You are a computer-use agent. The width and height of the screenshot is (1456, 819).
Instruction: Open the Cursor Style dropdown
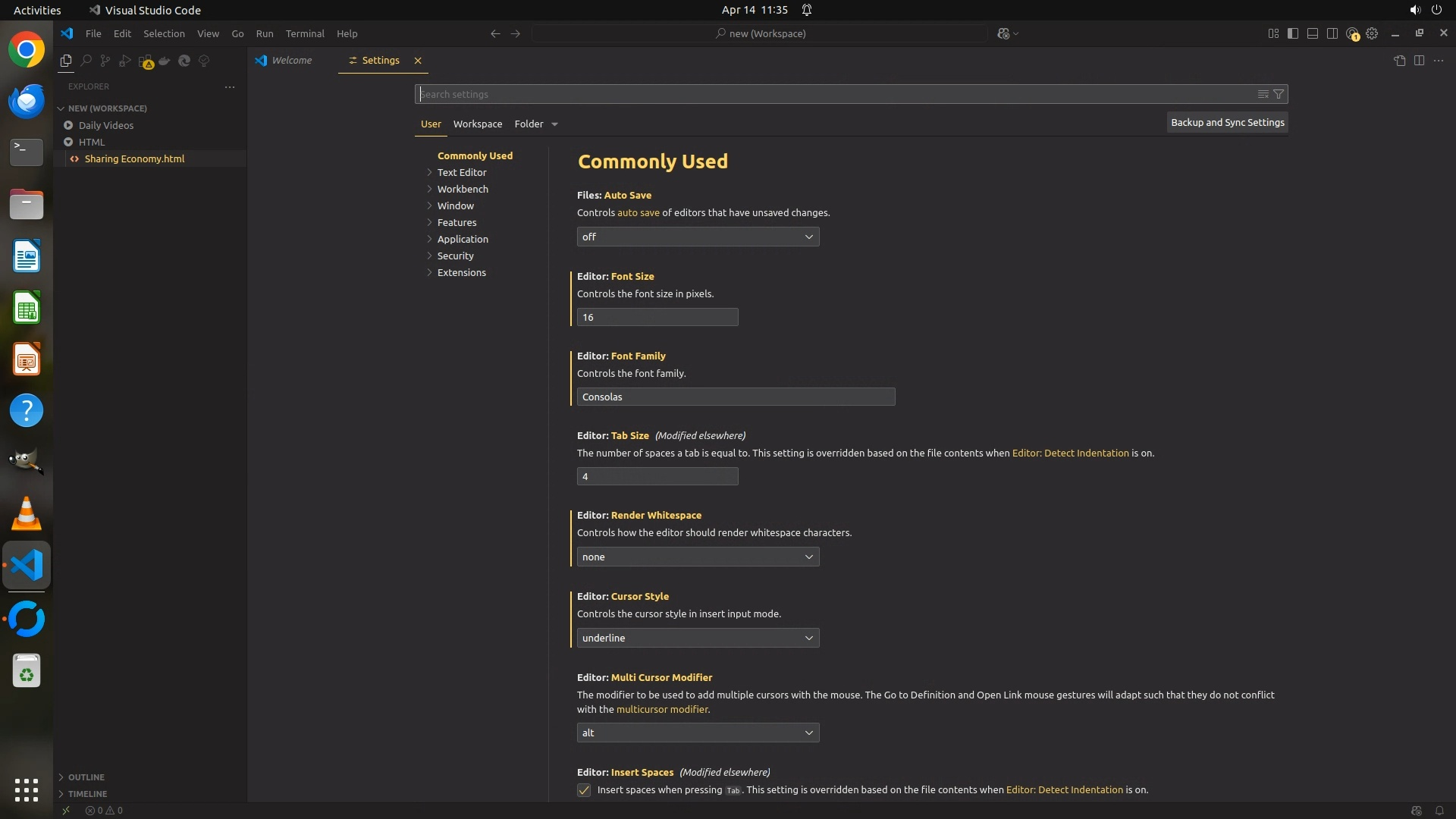698,638
